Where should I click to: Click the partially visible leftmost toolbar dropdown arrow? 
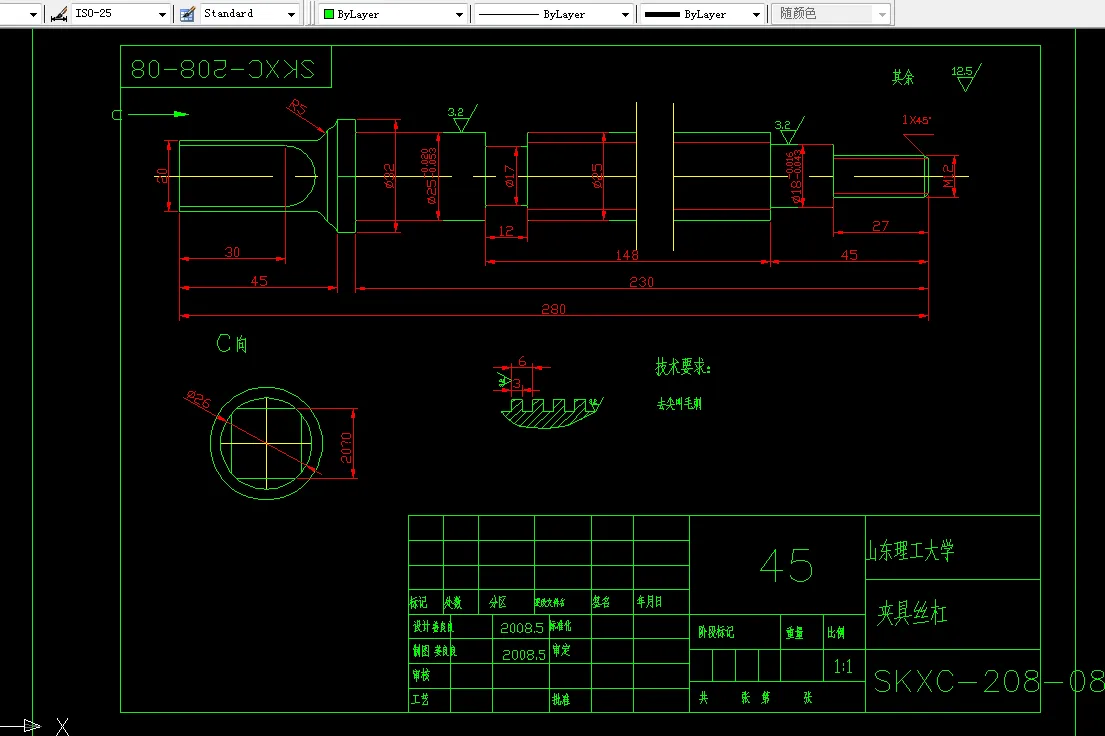33,14
